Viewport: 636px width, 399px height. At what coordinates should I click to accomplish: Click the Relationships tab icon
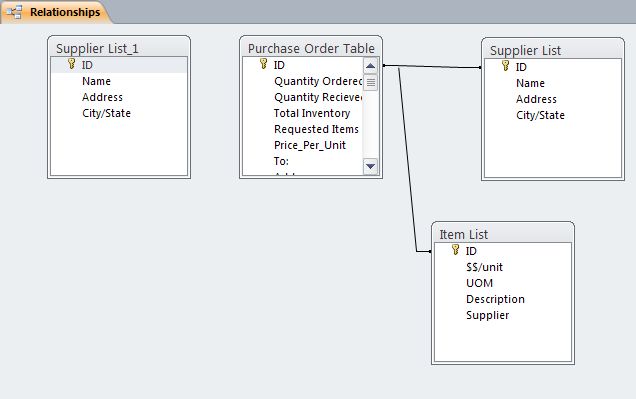point(14,12)
